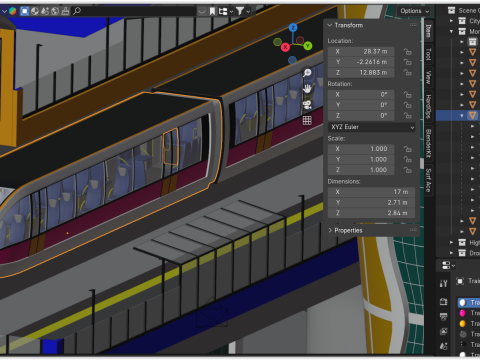
Task: Open the filter options dropdown arrow
Action: point(248,12)
